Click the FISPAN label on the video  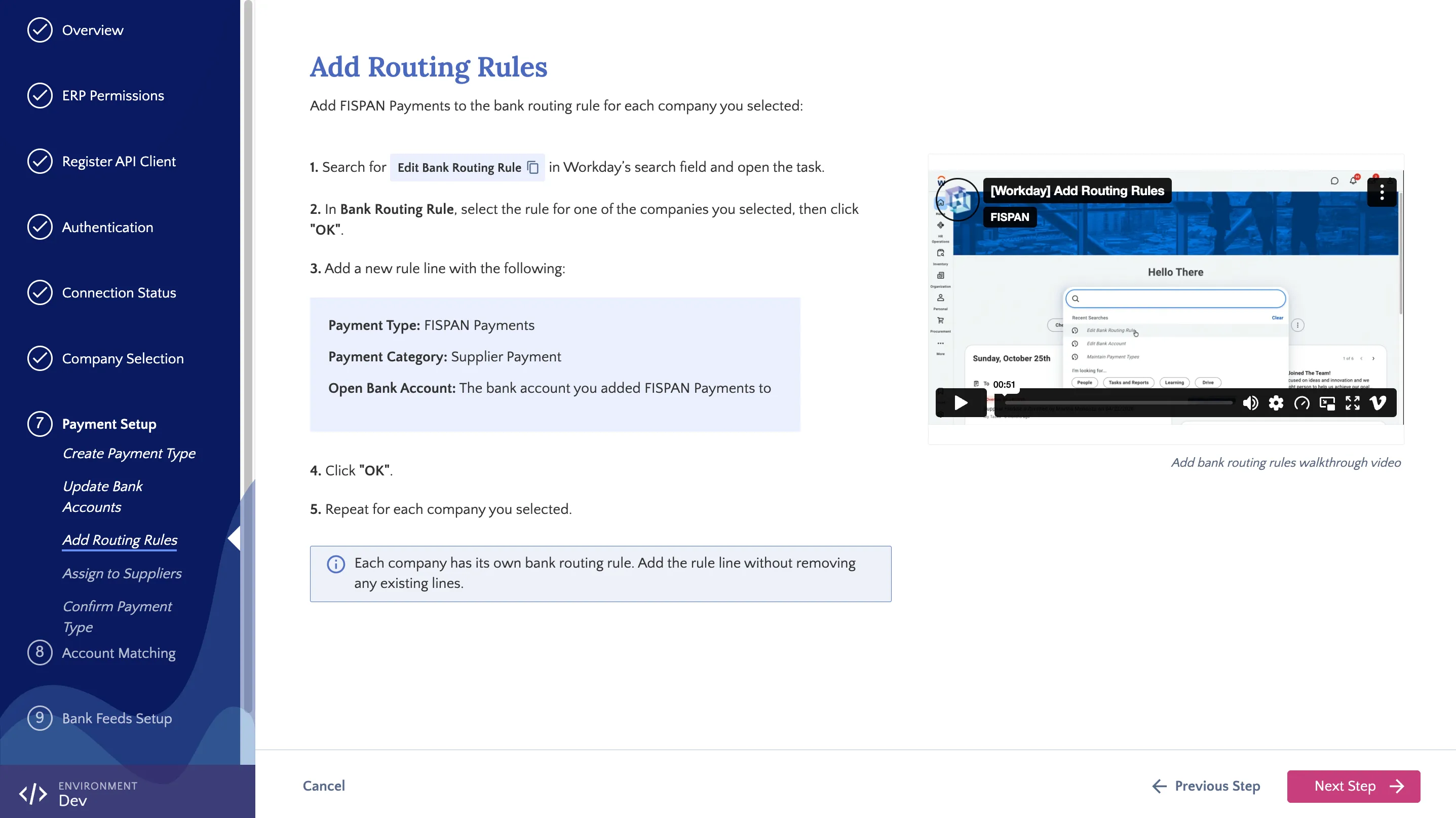point(1010,217)
